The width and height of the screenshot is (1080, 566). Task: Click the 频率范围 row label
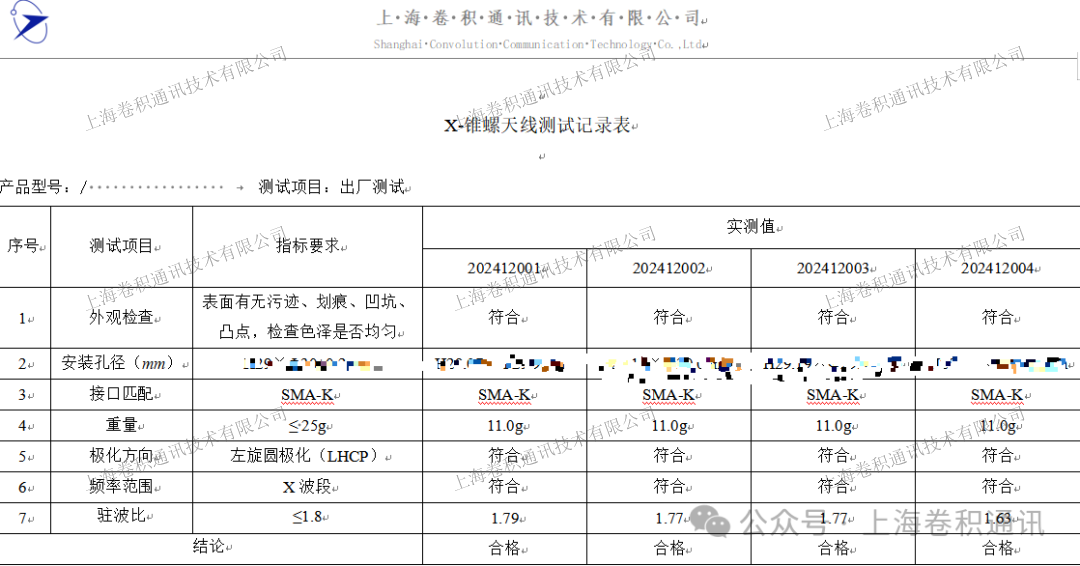pyautogui.click(x=121, y=487)
